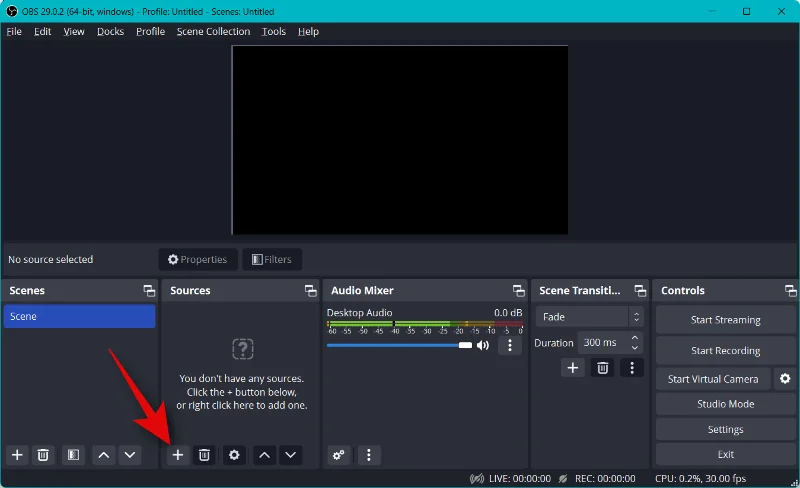Open the Docks menu
The height and width of the screenshot is (488, 800).
click(x=110, y=32)
